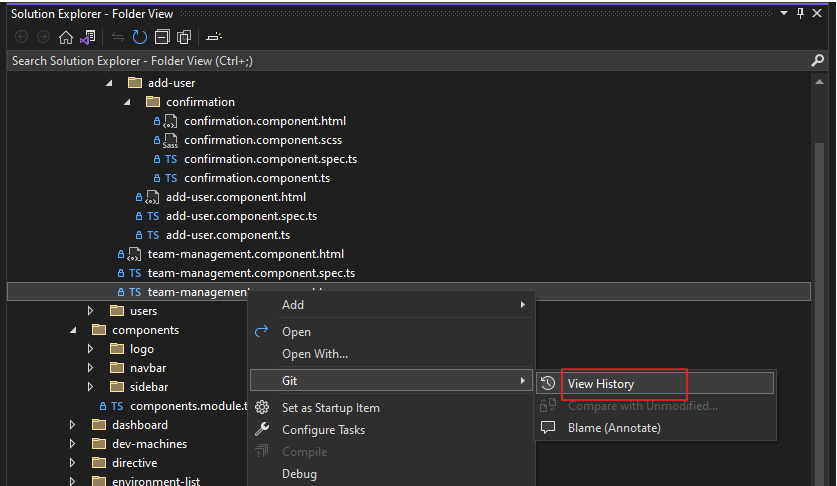Select the Blame (Annotate) speech bubble icon

click(x=548, y=428)
